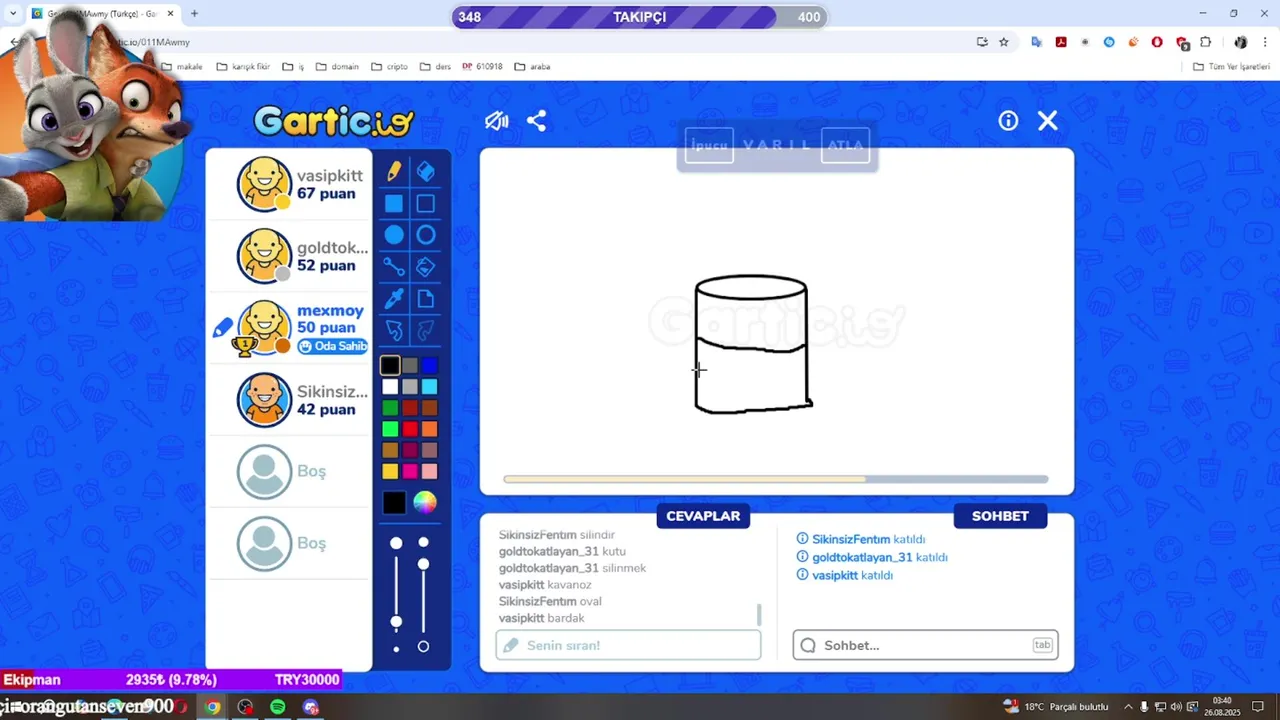Open the Adobe Acrobat extension icon
Image resolution: width=1280 pixels, height=720 pixels.
(x=1060, y=42)
